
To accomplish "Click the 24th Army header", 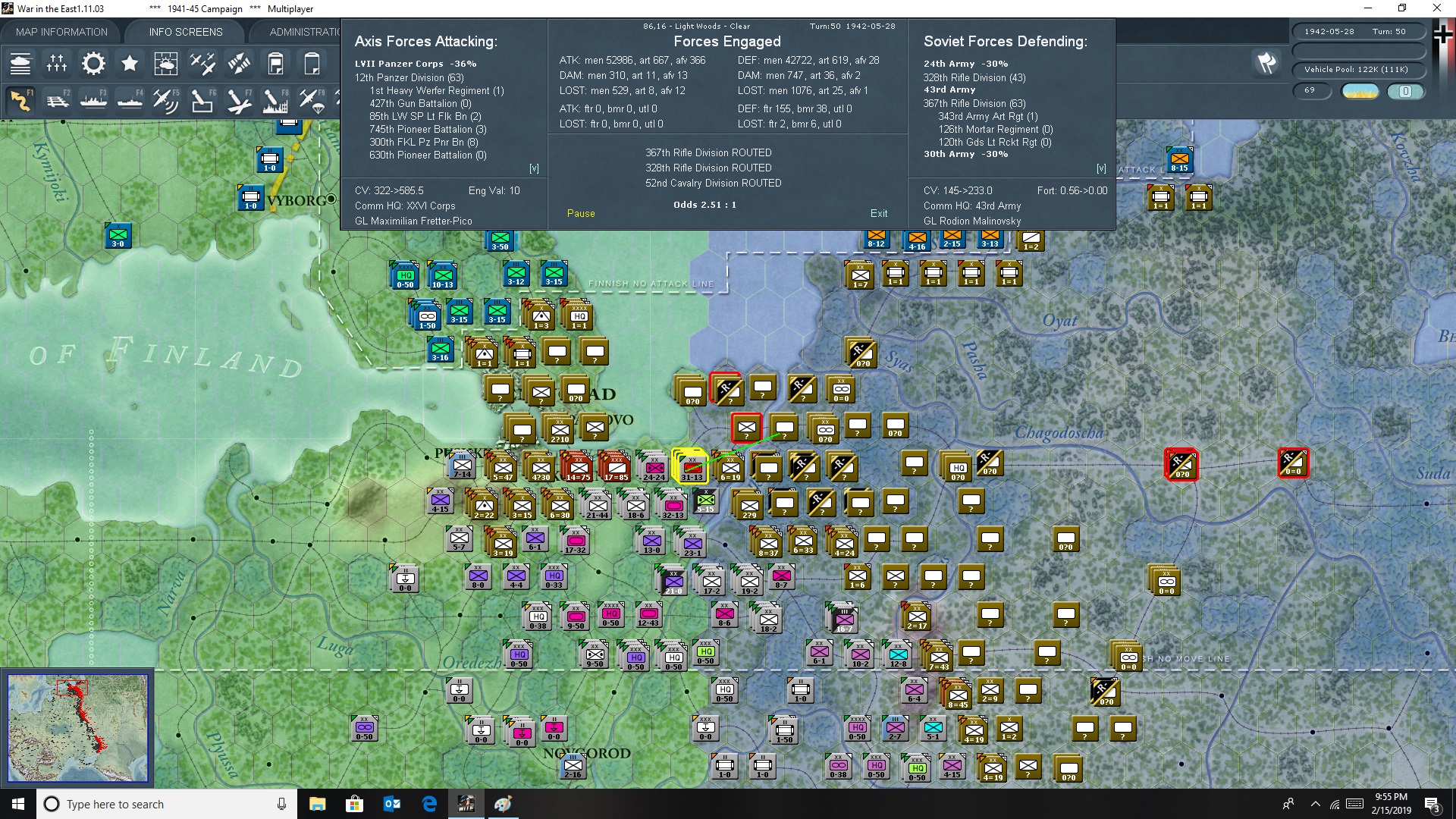I will (965, 64).
